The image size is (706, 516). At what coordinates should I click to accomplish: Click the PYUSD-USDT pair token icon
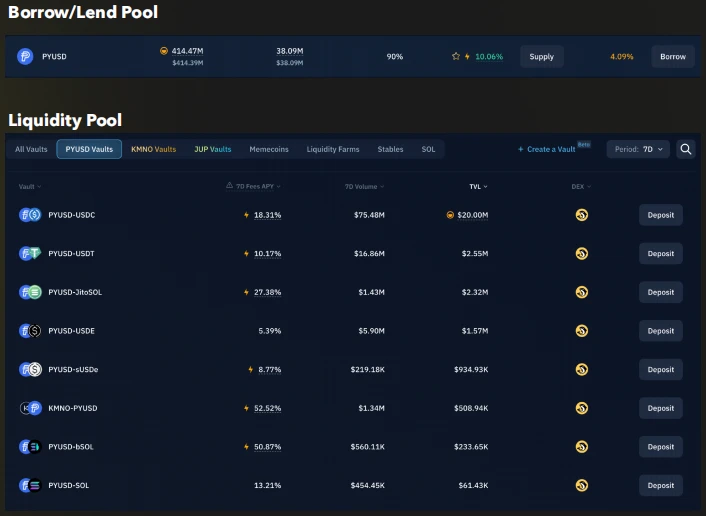click(30, 254)
